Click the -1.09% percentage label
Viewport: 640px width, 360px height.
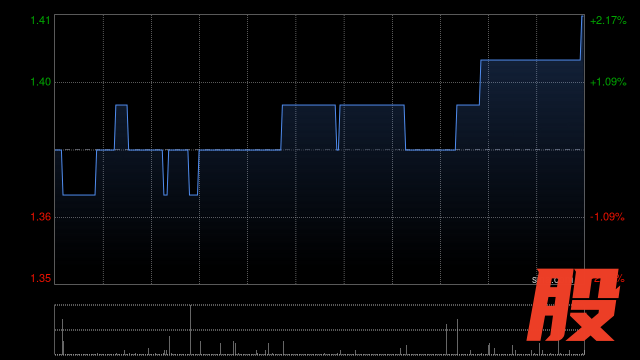click(x=607, y=217)
